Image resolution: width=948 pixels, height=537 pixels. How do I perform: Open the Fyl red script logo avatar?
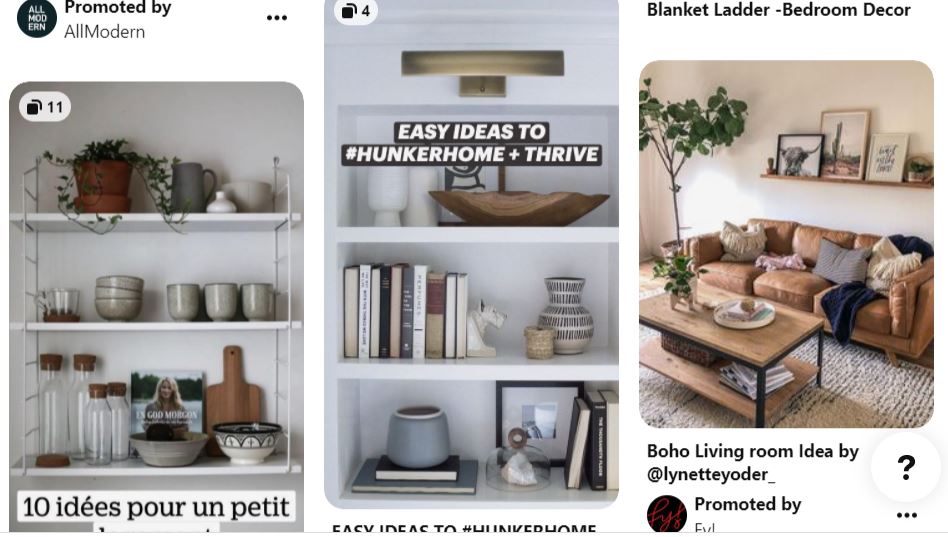[x=667, y=514]
